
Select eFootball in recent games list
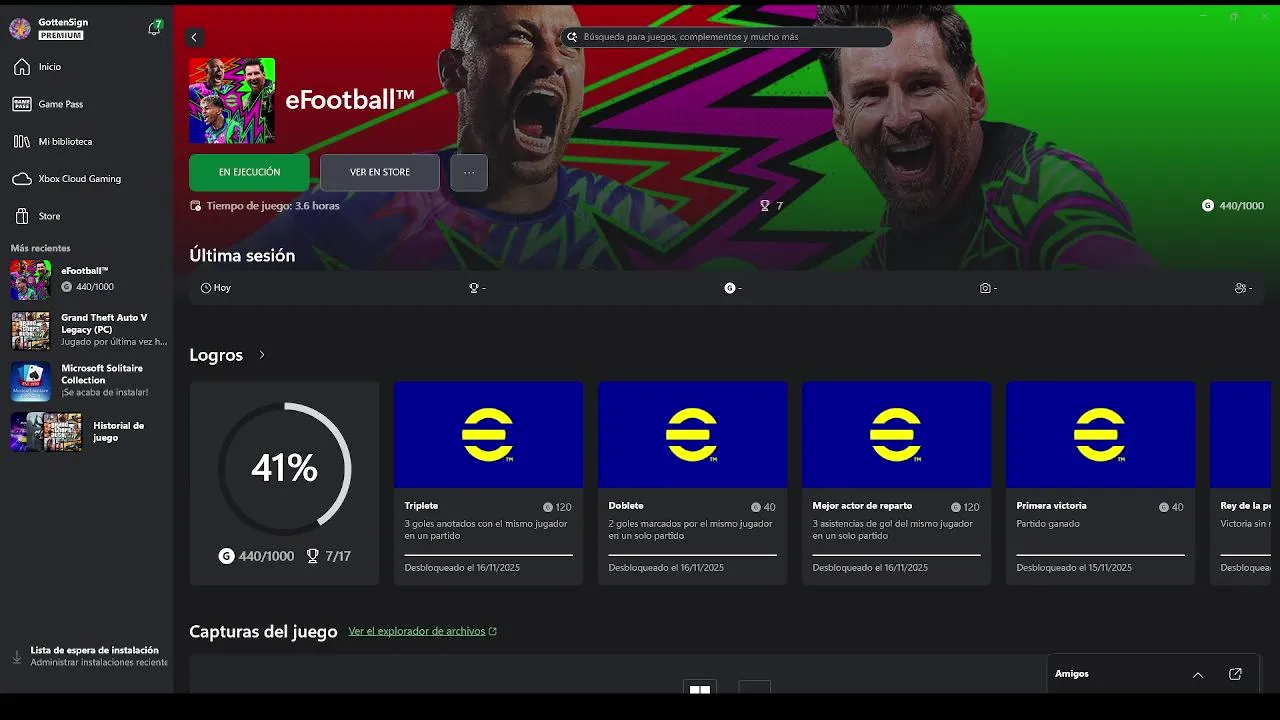tap(87, 280)
